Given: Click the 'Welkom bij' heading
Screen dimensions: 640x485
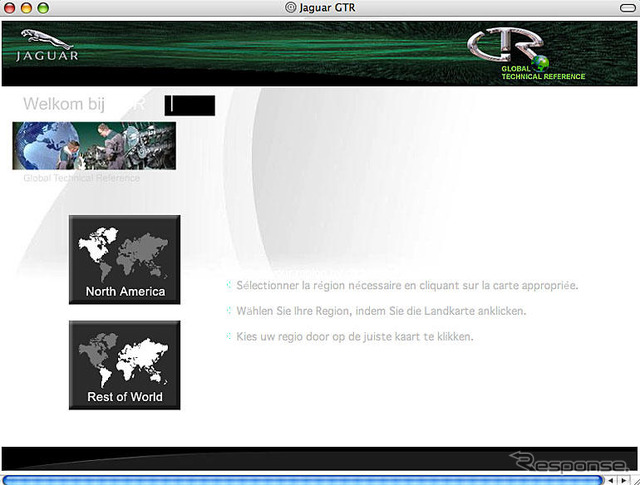Looking at the screenshot, I should pyautogui.click(x=64, y=104).
